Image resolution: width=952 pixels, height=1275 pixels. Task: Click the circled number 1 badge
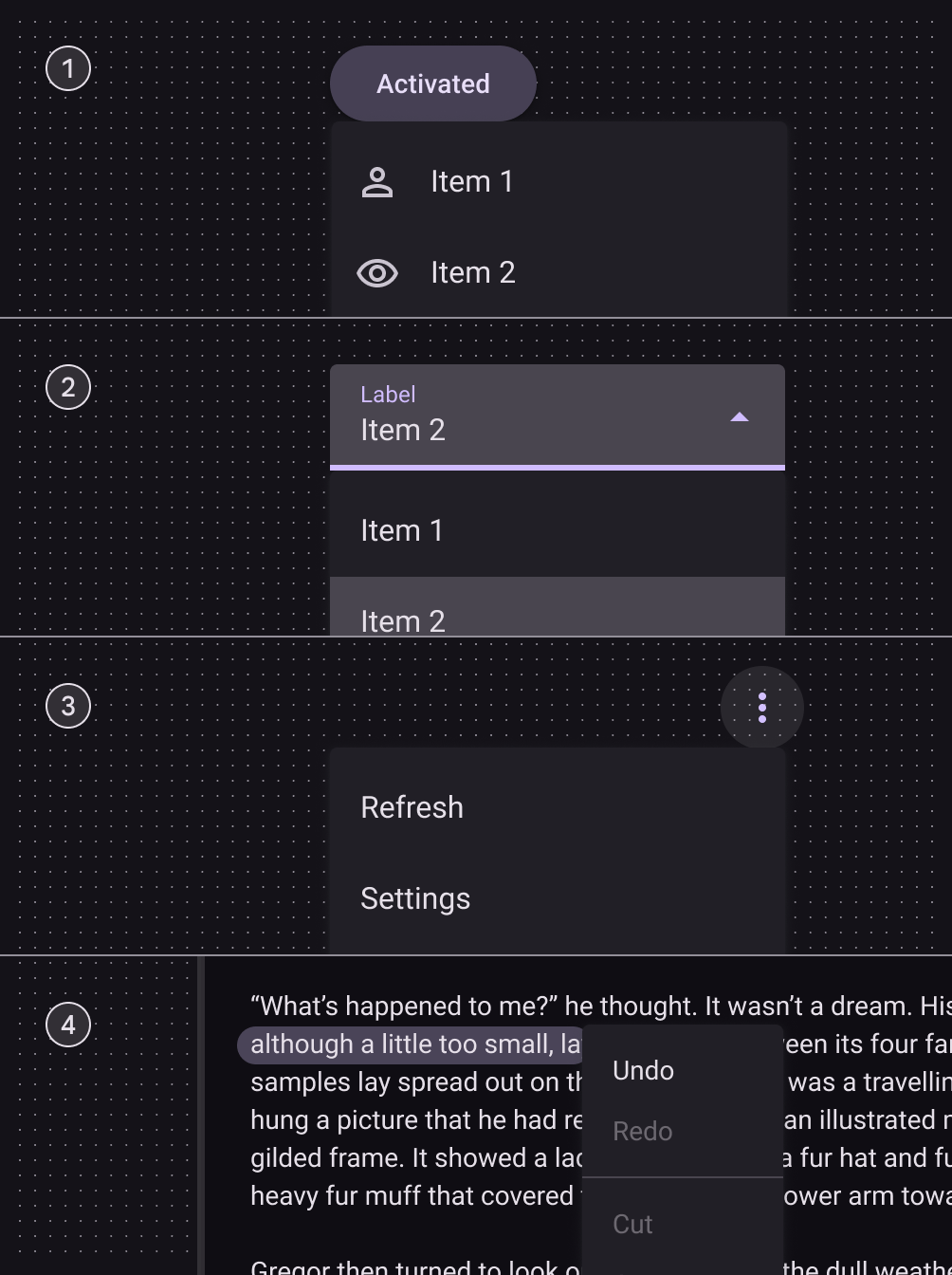68,69
